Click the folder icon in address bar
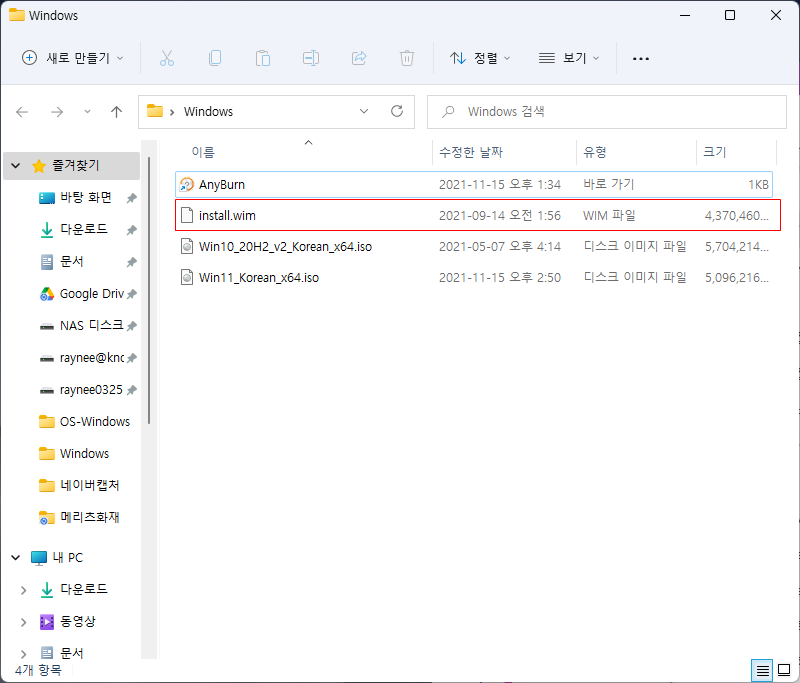Screen dimensions: 800x683 click(x=155, y=111)
